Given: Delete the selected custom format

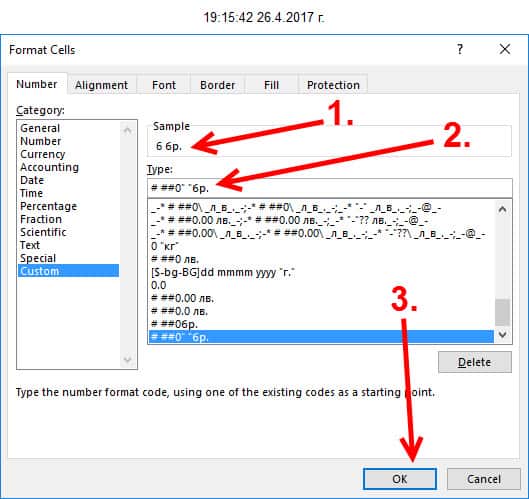Looking at the screenshot, I should pyautogui.click(x=475, y=362).
